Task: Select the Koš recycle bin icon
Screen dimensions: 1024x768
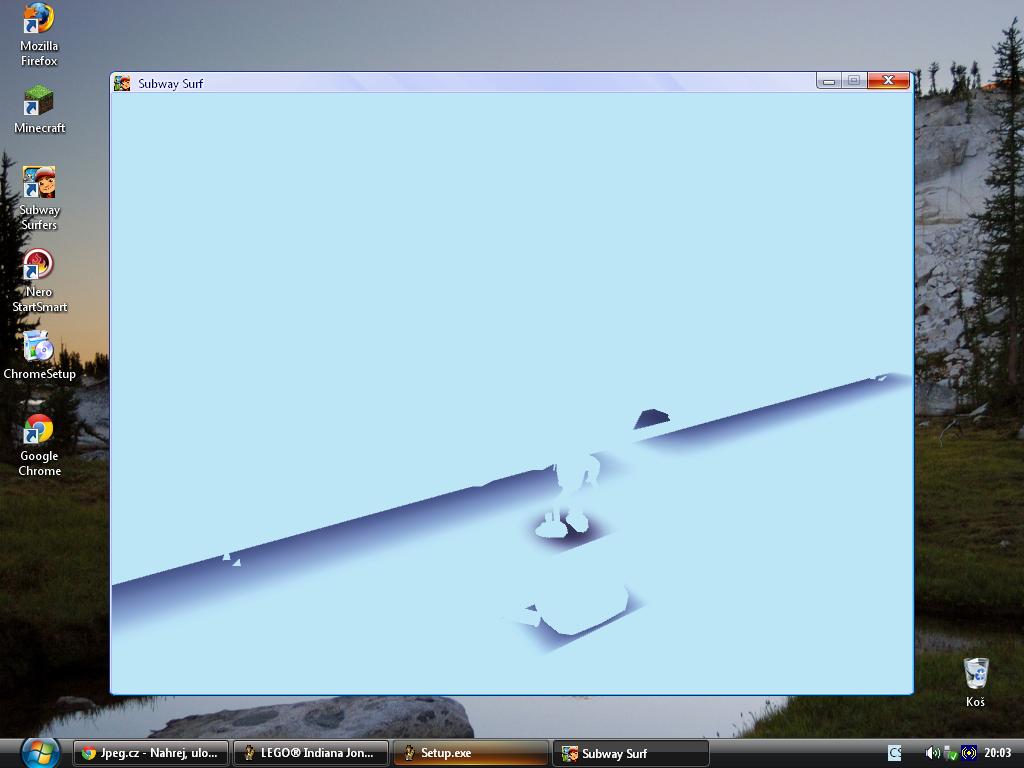Action: [976, 682]
